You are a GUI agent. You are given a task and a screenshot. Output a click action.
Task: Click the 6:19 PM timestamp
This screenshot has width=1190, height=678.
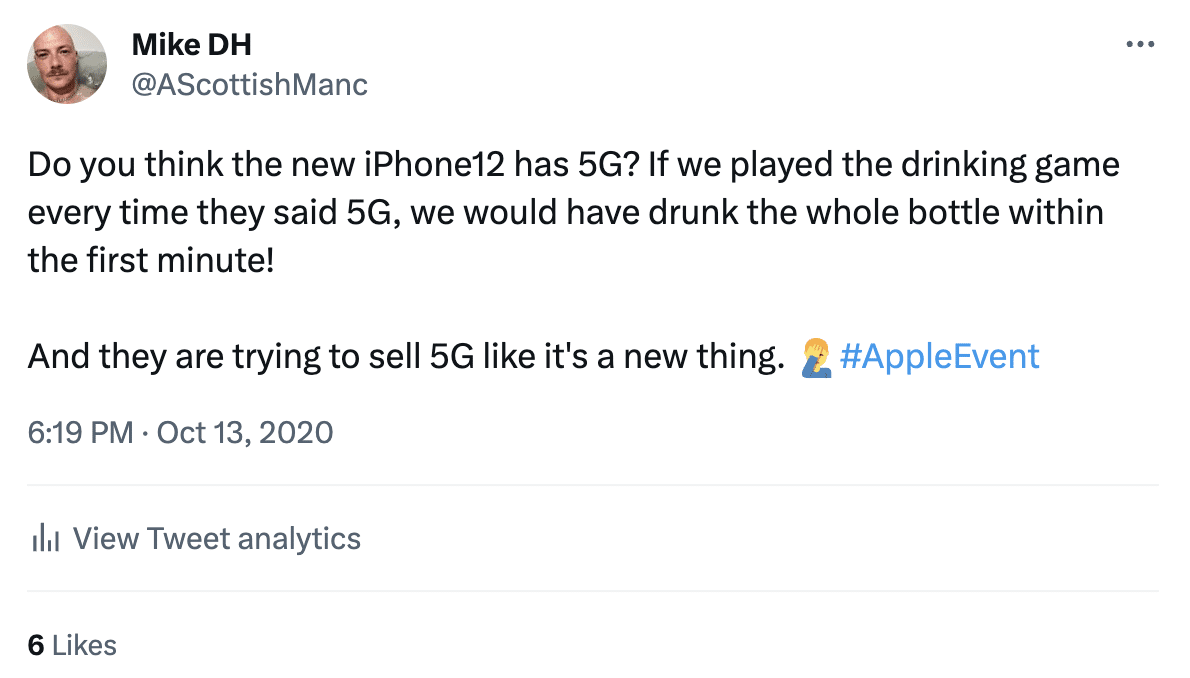[x=80, y=433]
